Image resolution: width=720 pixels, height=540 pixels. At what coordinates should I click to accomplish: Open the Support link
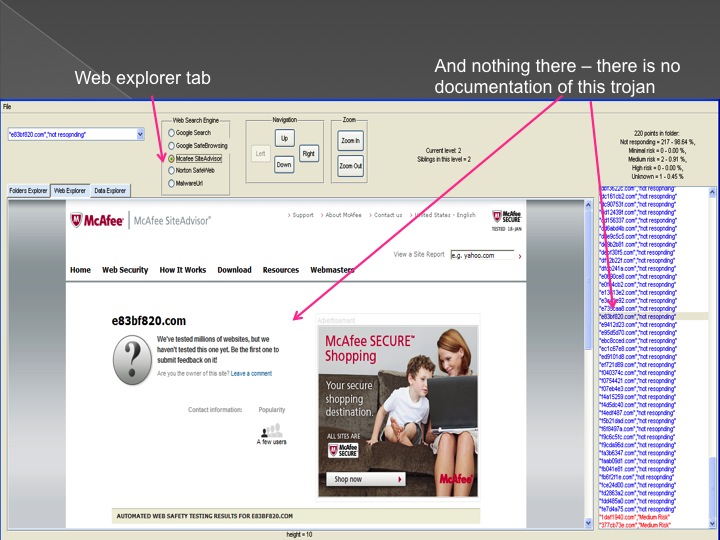pyautogui.click(x=303, y=215)
